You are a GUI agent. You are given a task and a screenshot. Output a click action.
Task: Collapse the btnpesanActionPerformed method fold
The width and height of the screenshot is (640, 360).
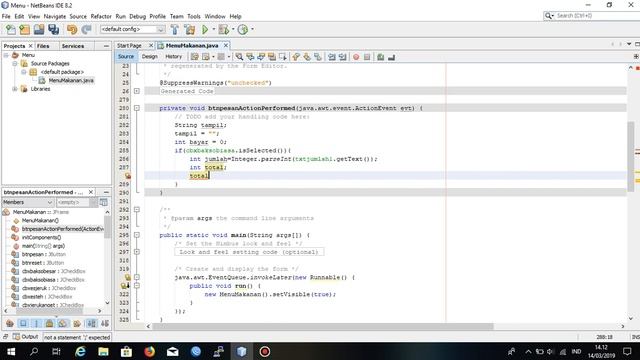click(137, 108)
